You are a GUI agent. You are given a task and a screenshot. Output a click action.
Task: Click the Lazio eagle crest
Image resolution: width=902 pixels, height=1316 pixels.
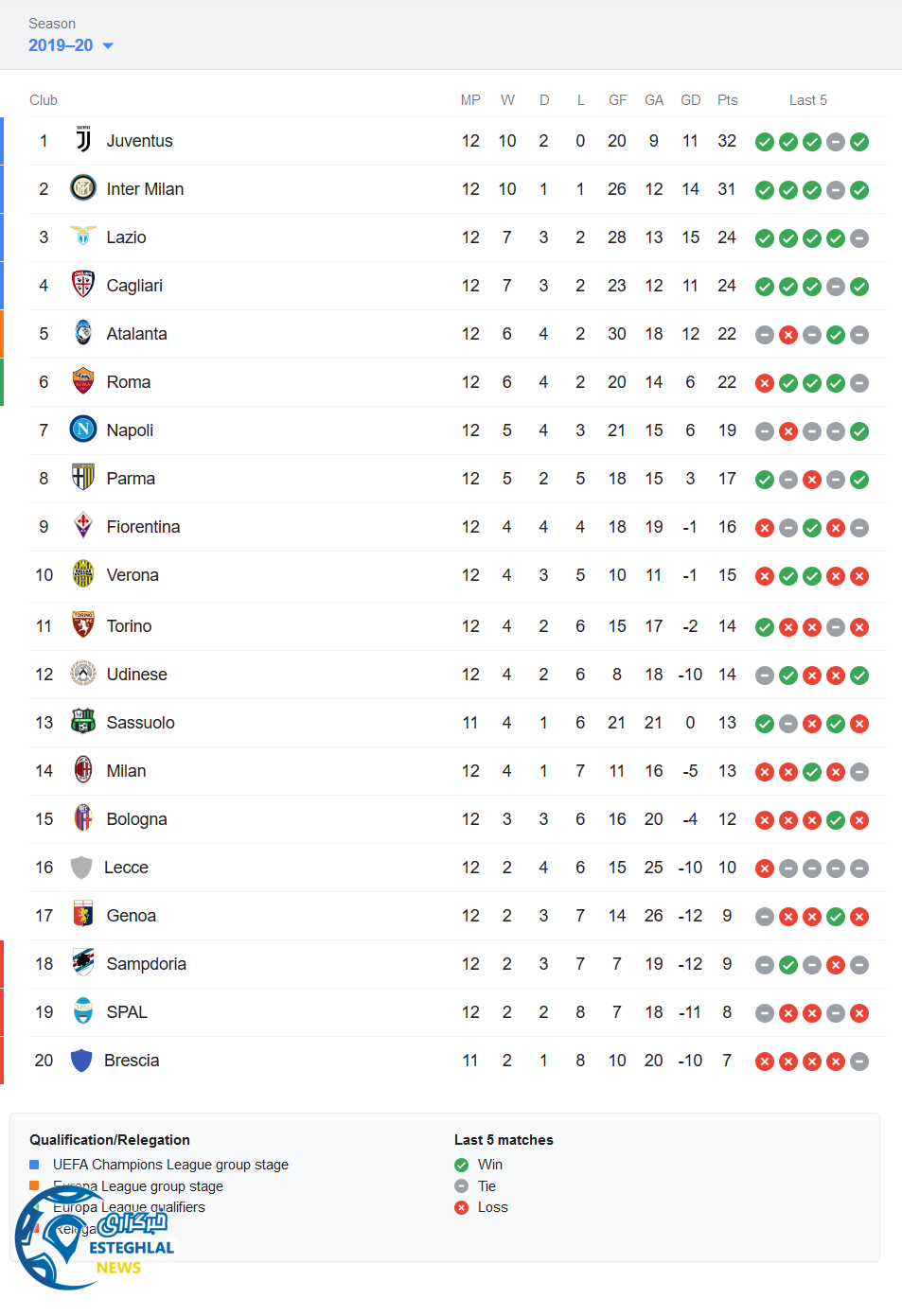point(83,237)
